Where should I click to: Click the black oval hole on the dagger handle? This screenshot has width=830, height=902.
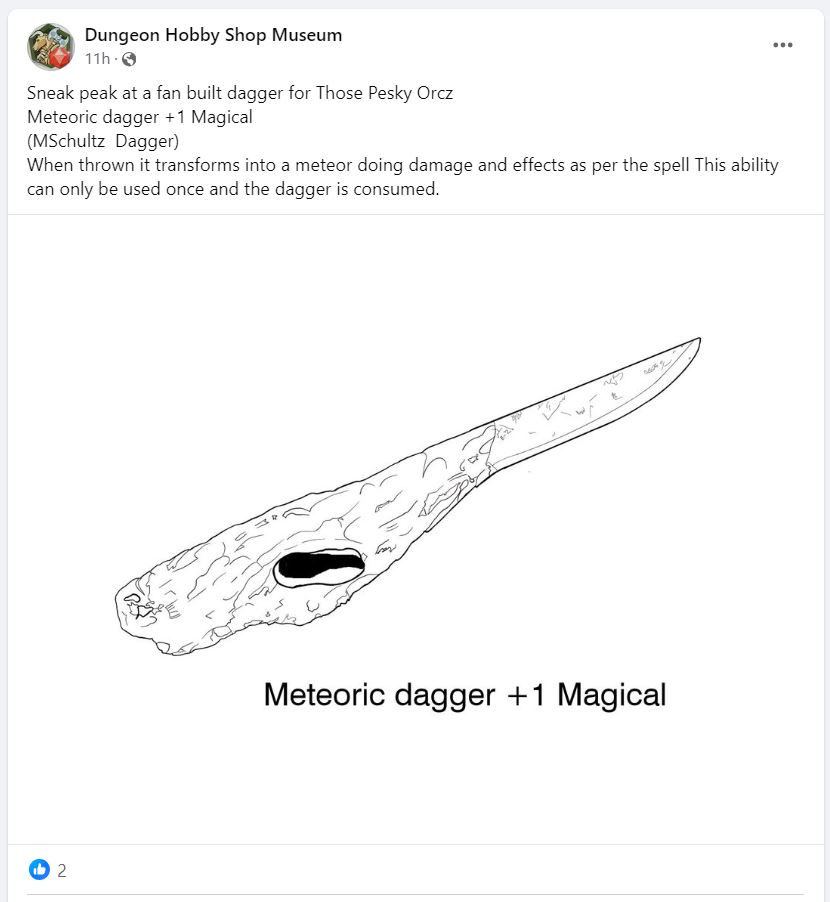pyautogui.click(x=318, y=566)
